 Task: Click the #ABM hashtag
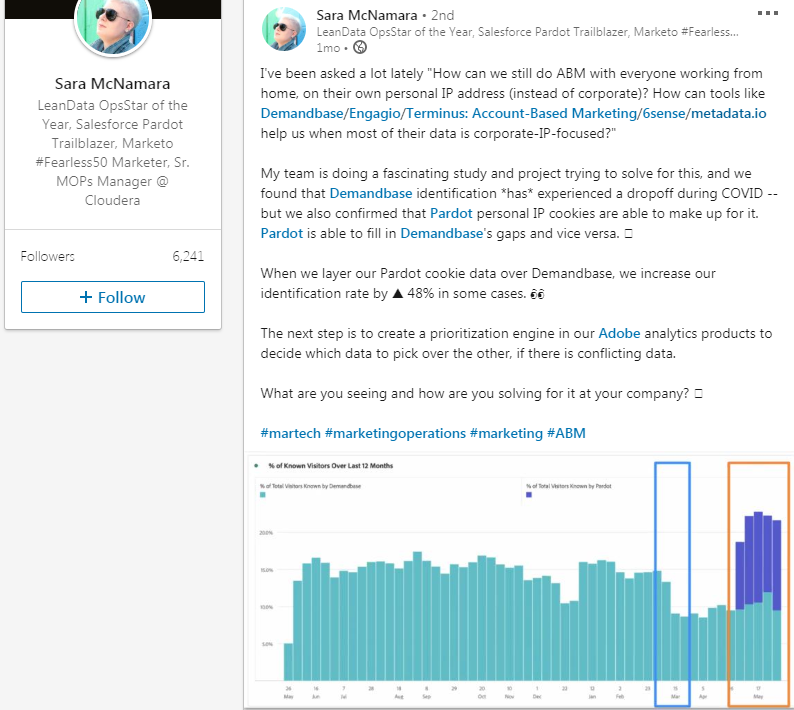click(566, 433)
